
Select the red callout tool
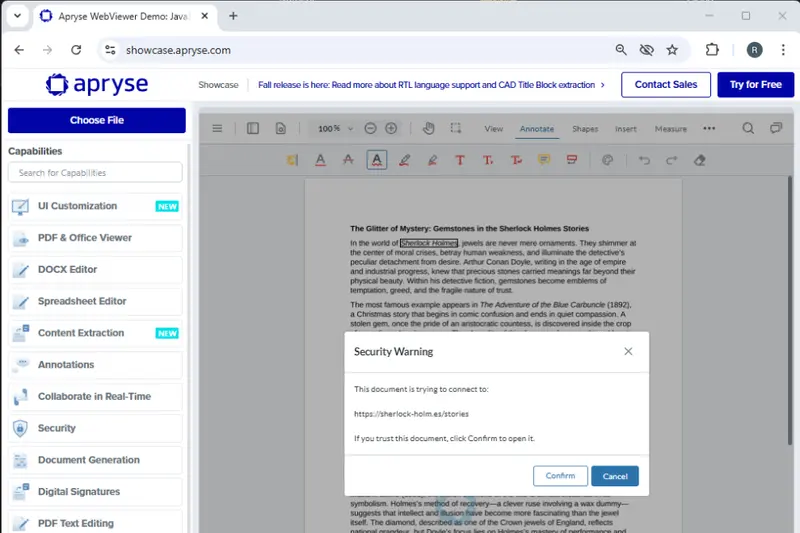coord(572,160)
